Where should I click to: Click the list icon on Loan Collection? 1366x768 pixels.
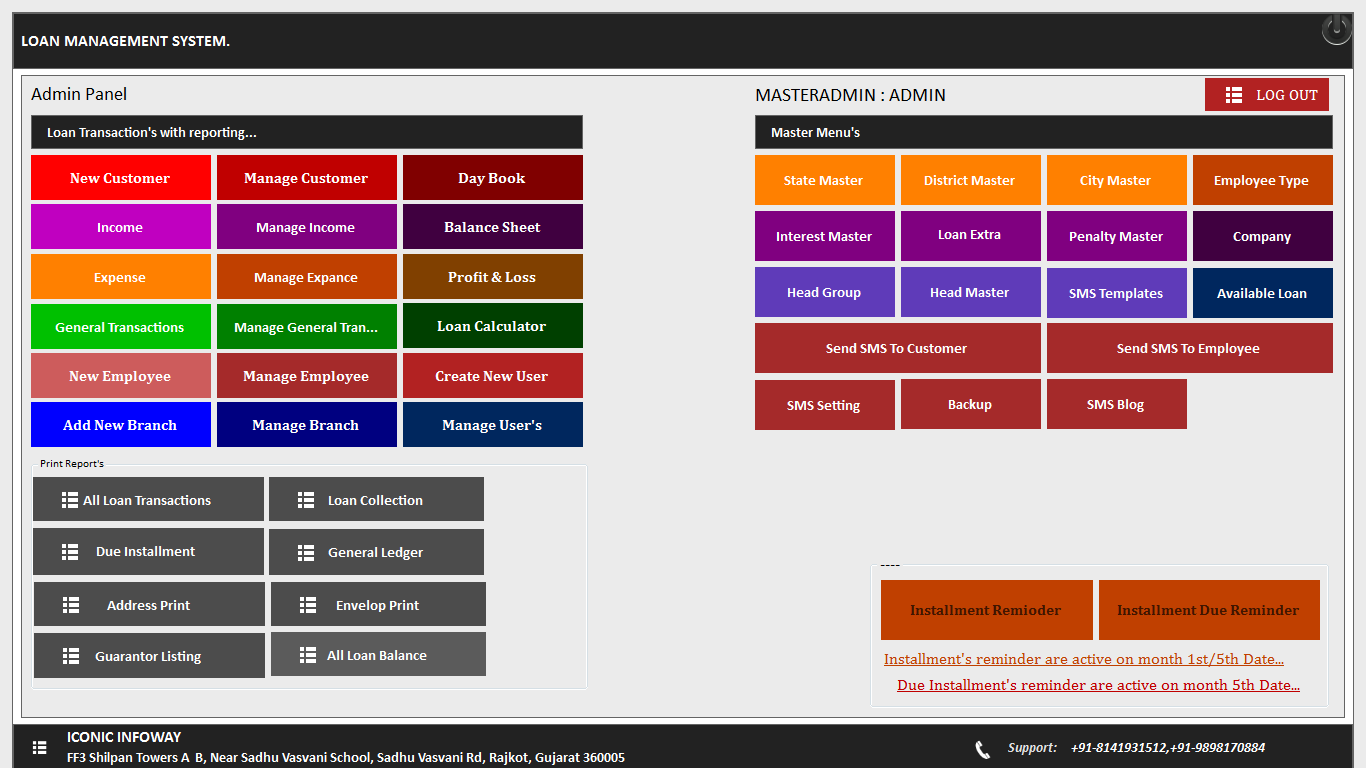[x=306, y=500]
